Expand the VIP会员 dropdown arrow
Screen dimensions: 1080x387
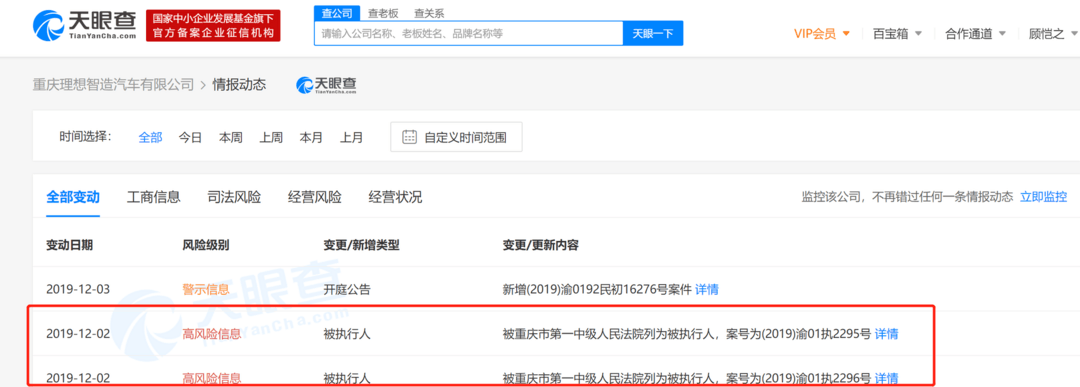pos(847,33)
